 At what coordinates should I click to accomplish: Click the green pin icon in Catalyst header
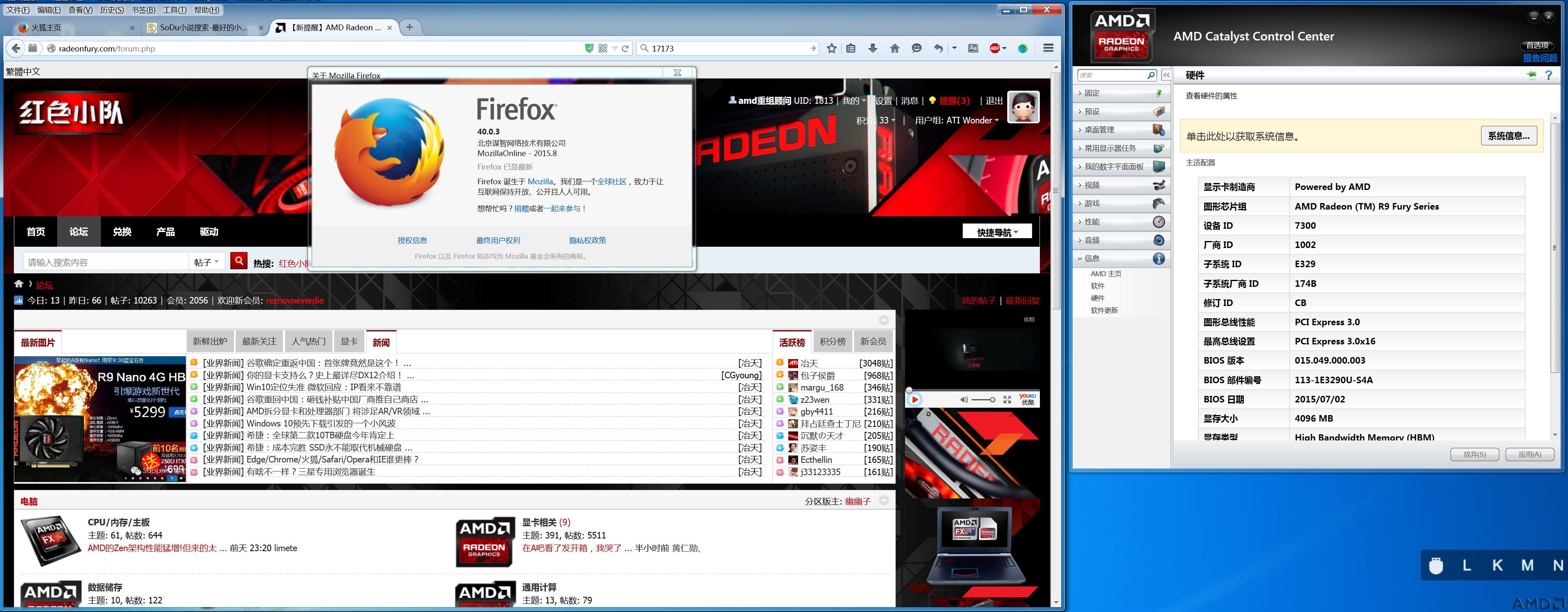(1532, 75)
